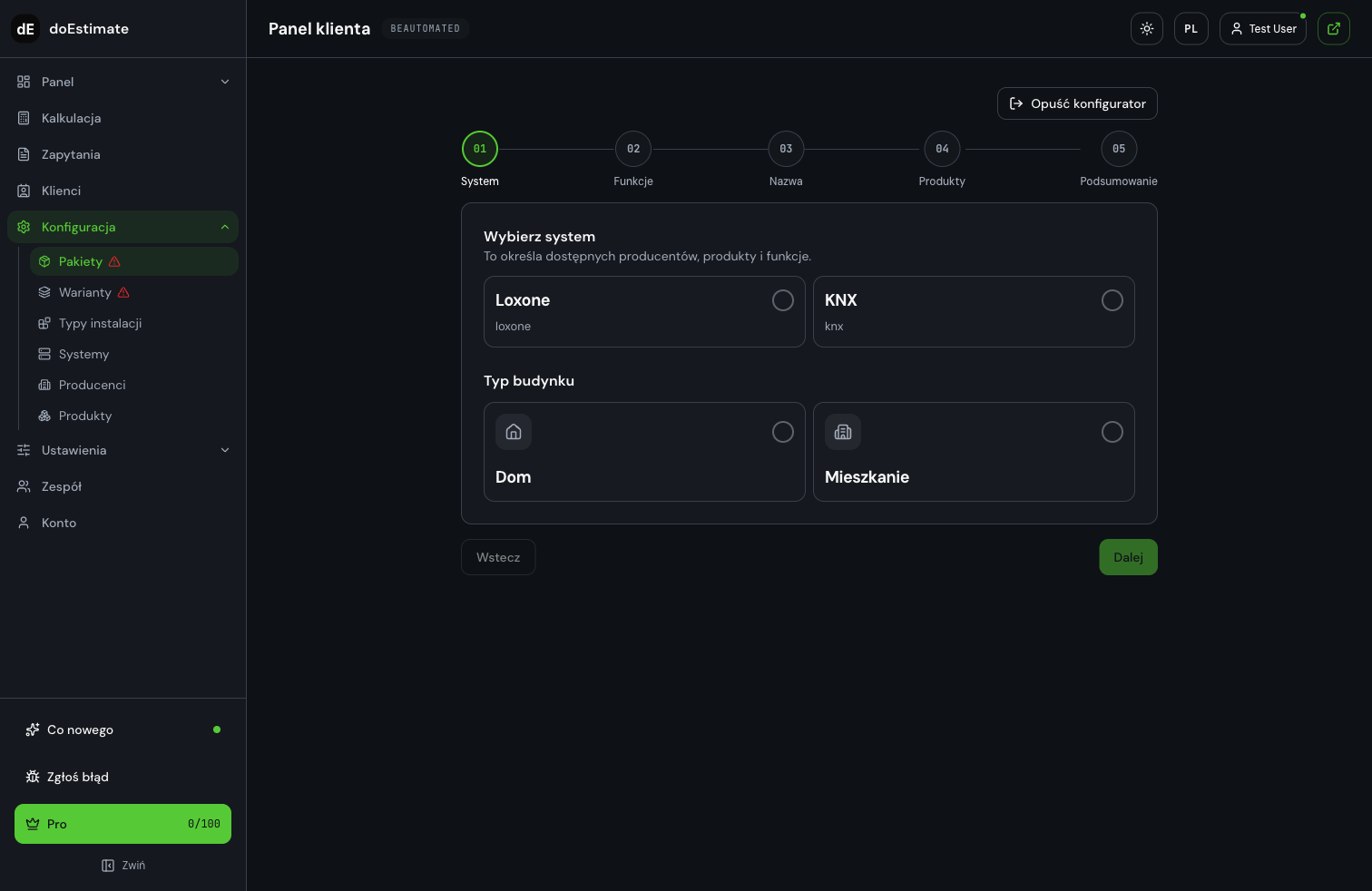Toggle the light theme sun icon
The image size is (1372, 891).
pyautogui.click(x=1147, y=29)
